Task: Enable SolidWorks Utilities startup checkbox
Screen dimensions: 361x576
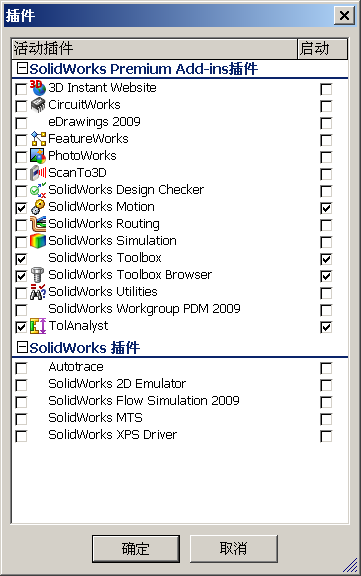Action: click(326, 293)
